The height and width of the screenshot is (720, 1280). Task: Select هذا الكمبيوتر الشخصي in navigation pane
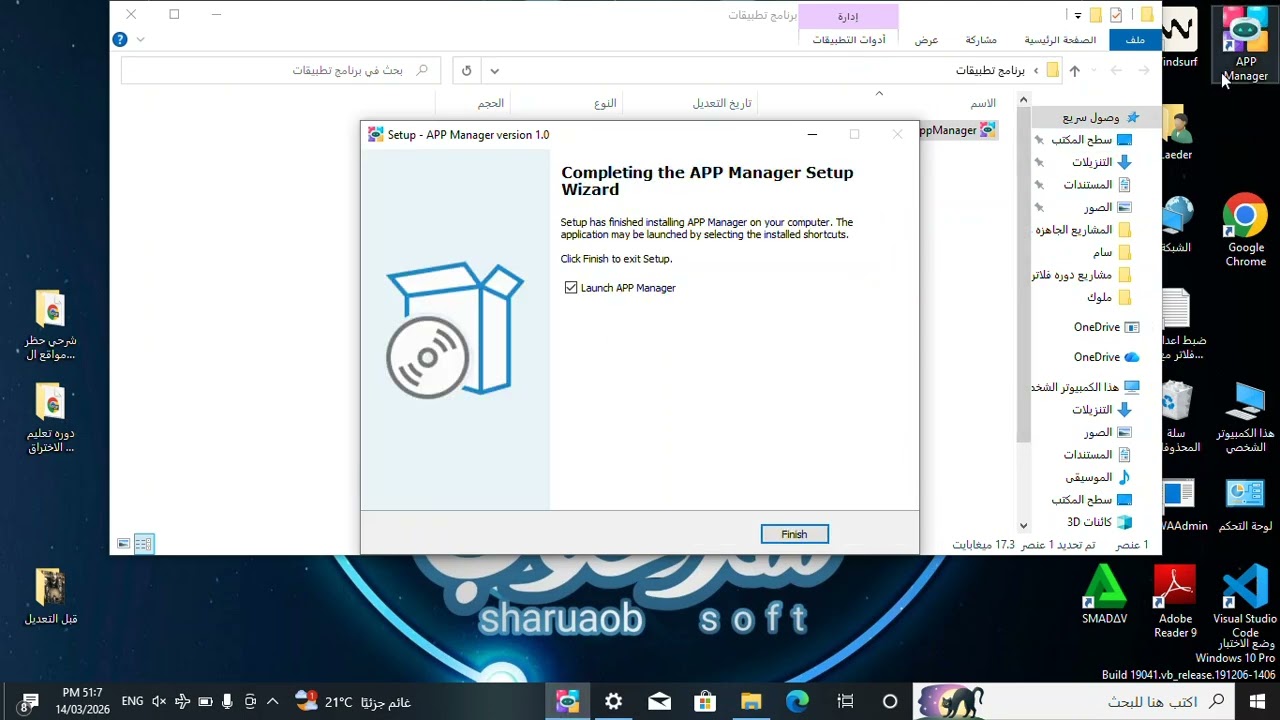[1085, 387]
